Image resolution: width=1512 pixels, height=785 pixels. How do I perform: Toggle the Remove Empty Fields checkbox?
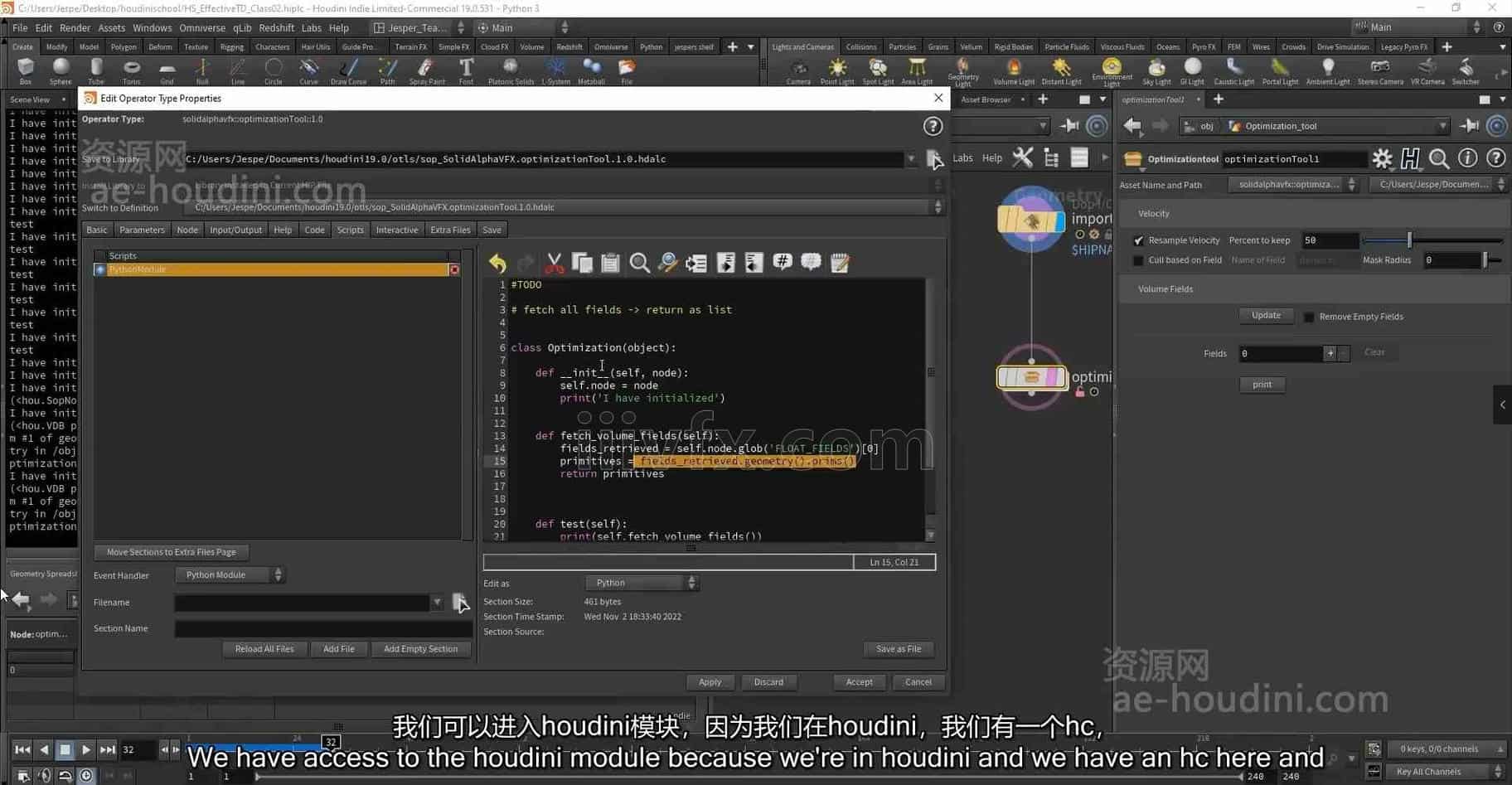tap(1309, 317)
